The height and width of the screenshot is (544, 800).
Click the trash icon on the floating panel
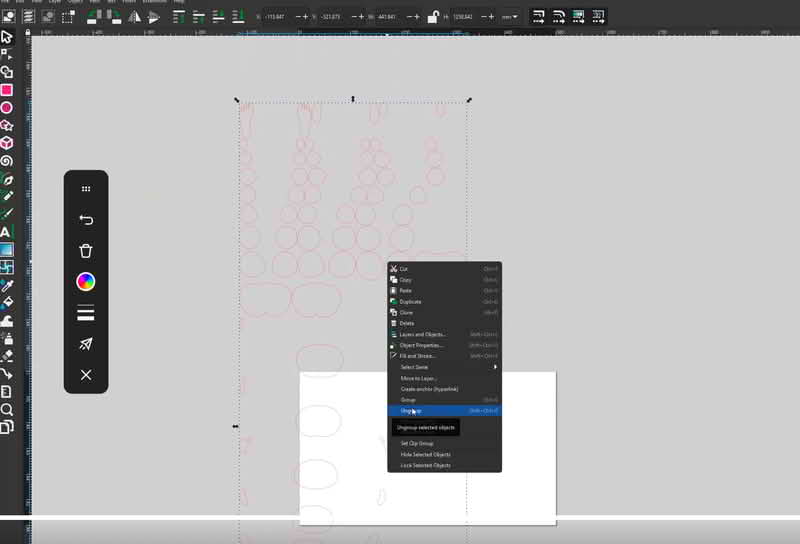tap(86, 251)
